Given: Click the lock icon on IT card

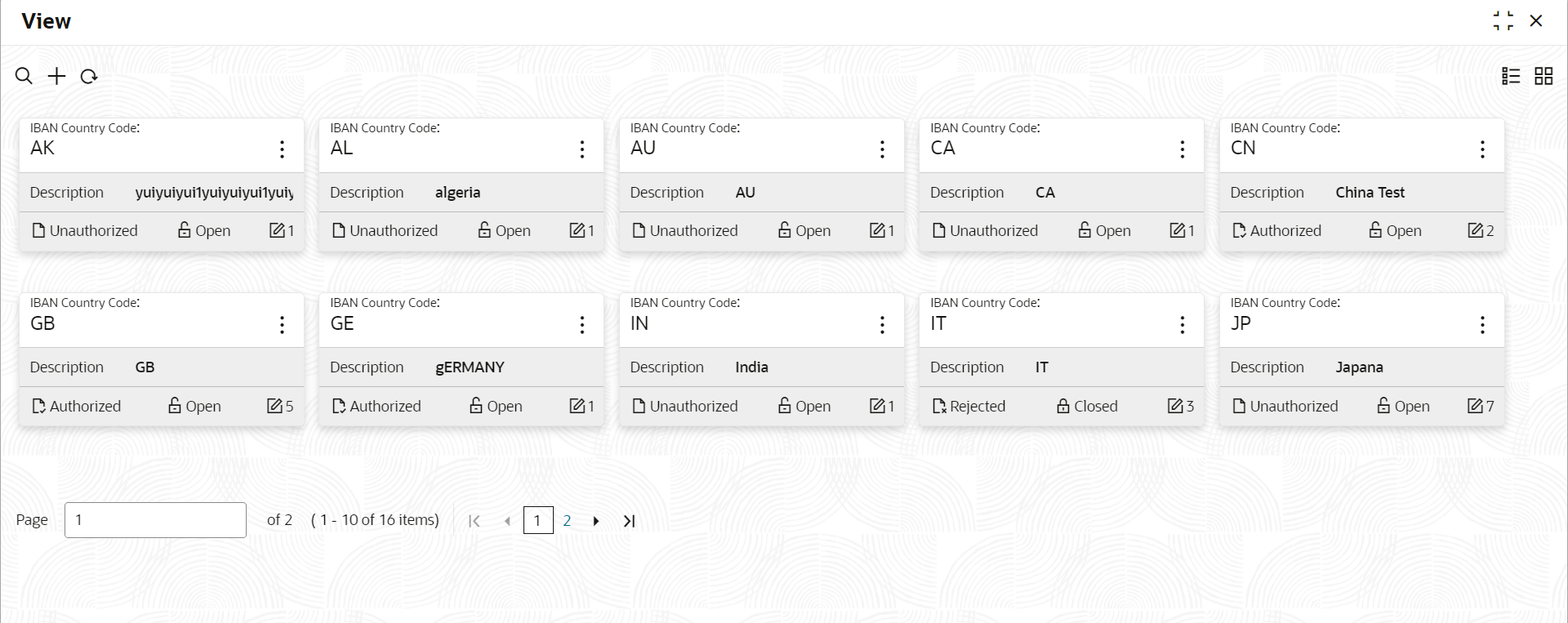Looking at the screenshot, I should pyautogui.click(x=1062, y=406).
